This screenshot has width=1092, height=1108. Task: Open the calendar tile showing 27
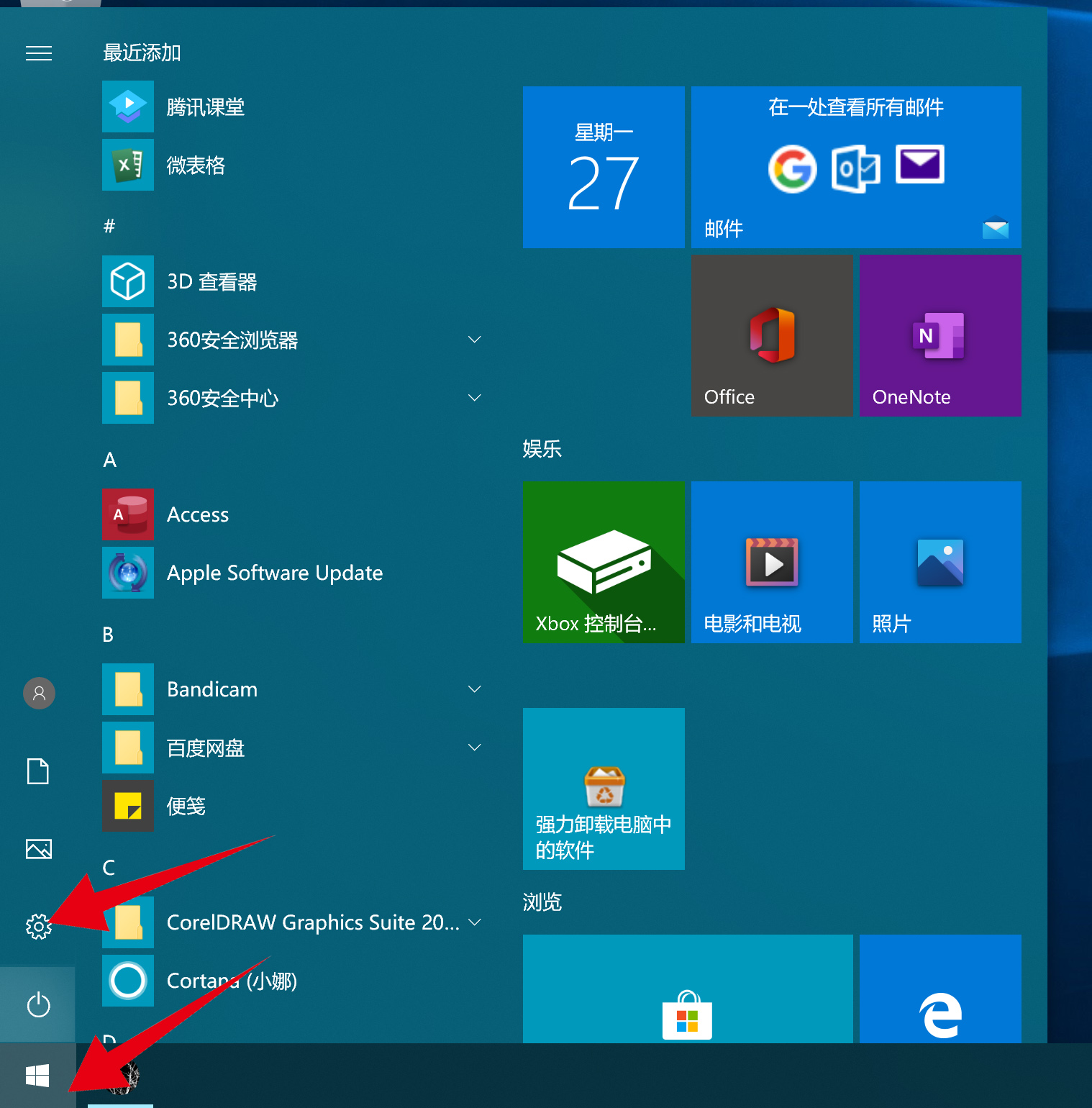pos(604,167)
